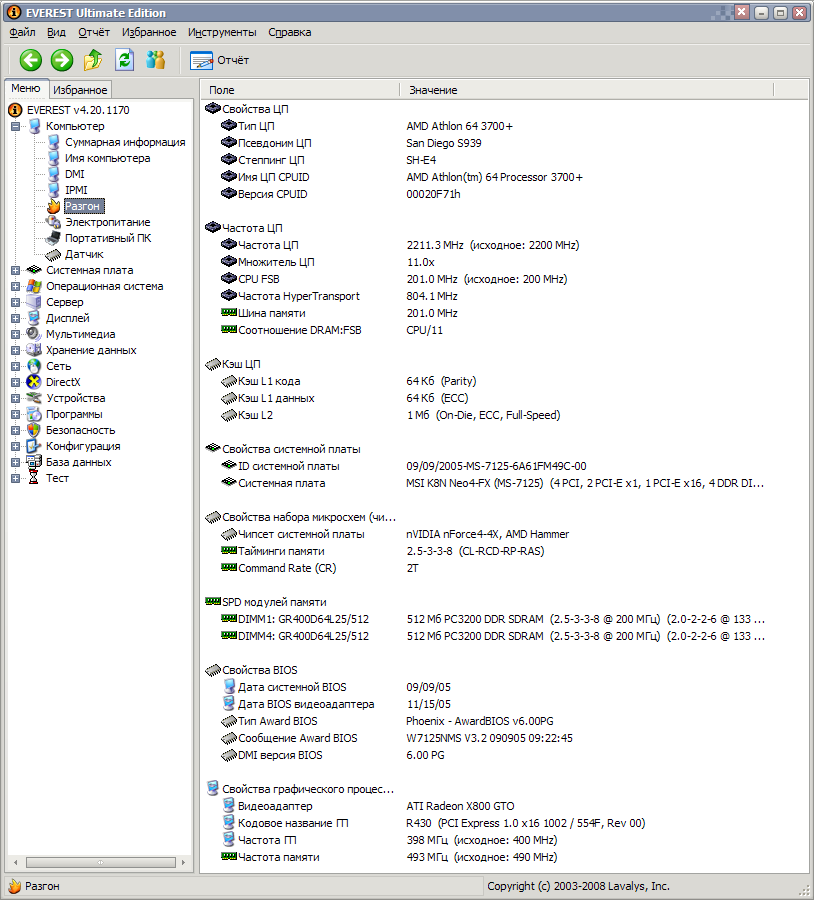The image size is (814, 900).
Task: Click the Поле column header
Action: [x=300, y=90]
